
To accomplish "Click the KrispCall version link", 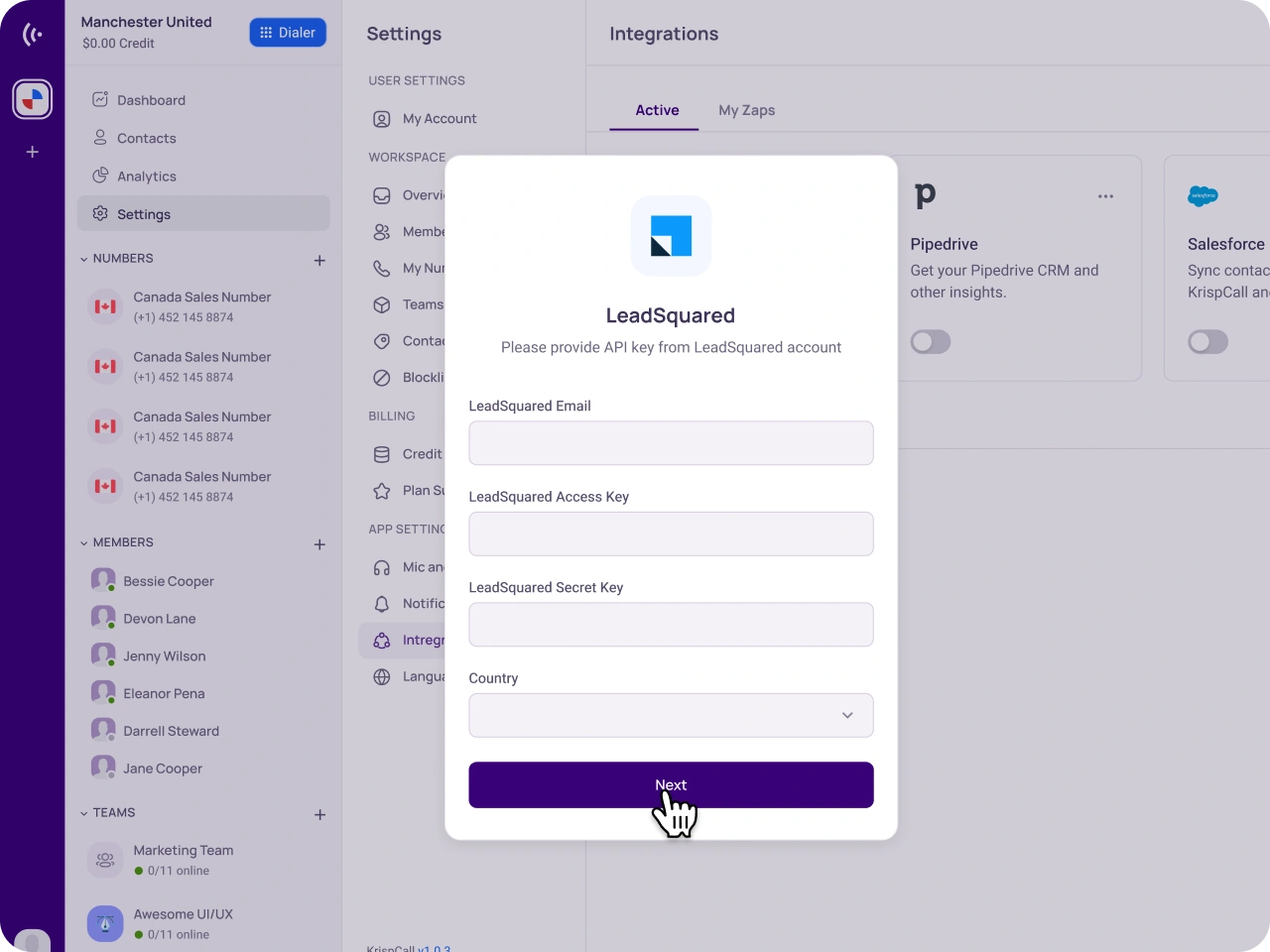I will (x=434, y=949).
